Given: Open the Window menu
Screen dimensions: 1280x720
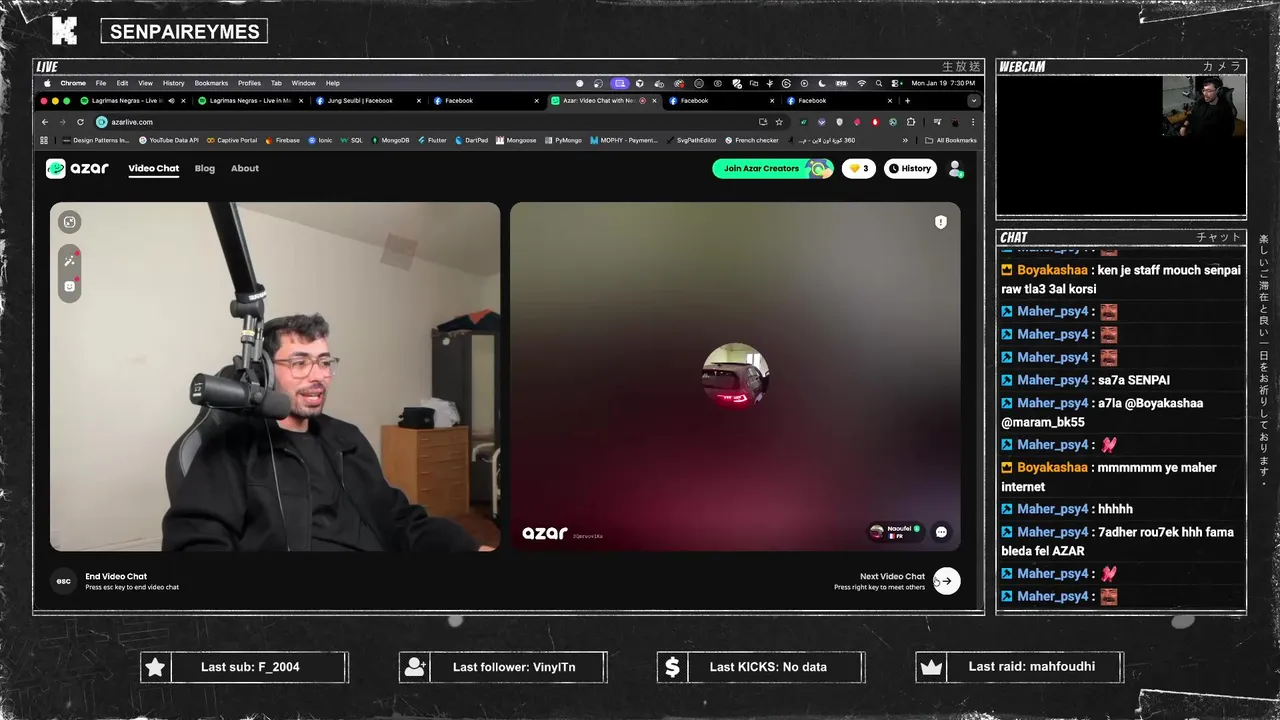Looking at the screenshot, I should [x=303, y=83].
